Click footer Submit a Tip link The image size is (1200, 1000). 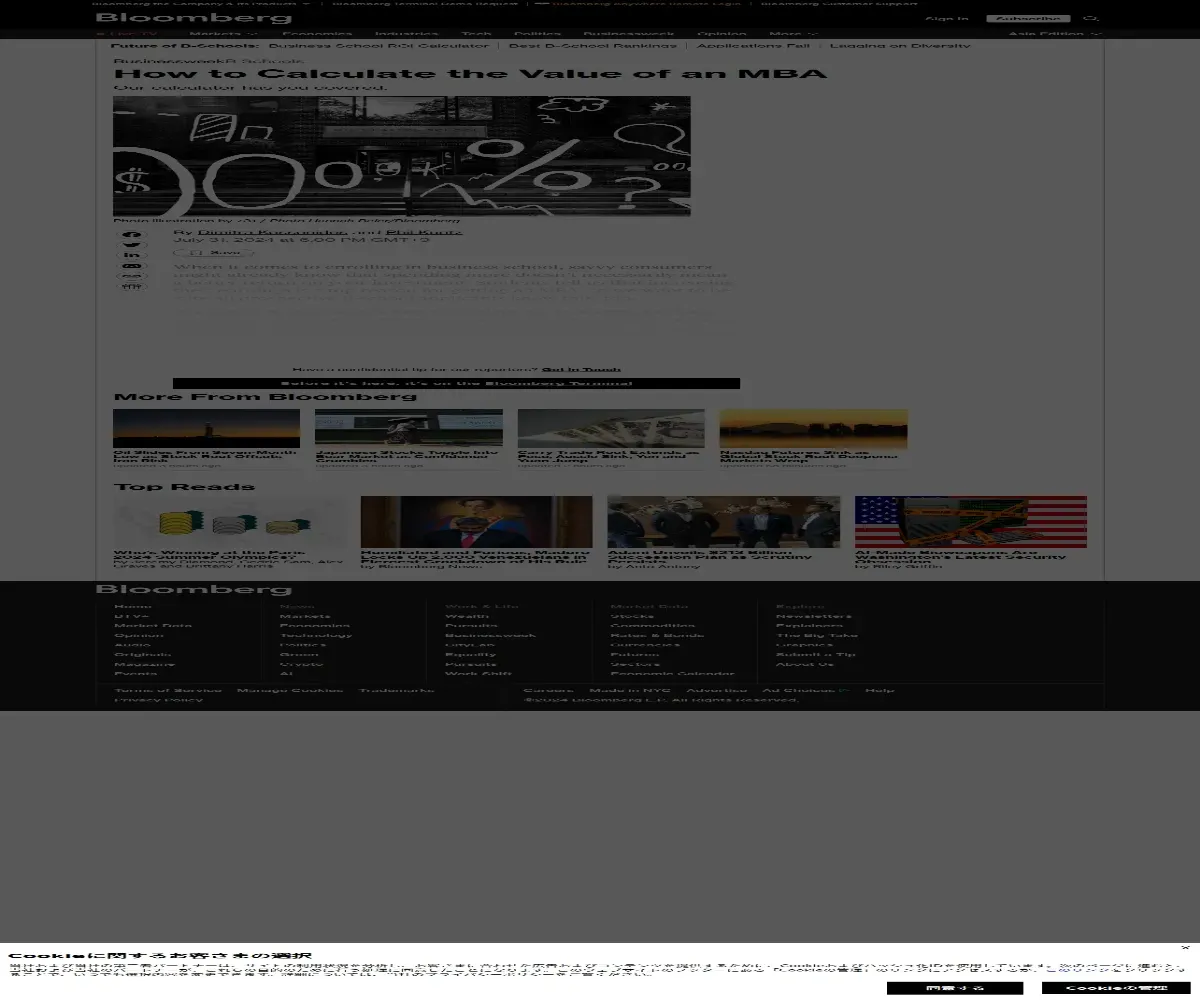(x=816, y=655)
